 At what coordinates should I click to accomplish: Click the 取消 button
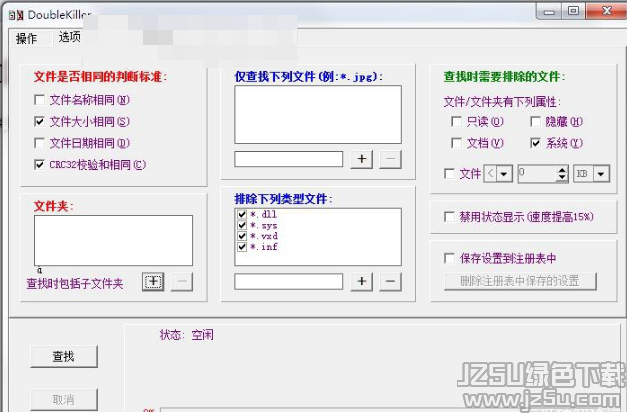pos(64,399)
